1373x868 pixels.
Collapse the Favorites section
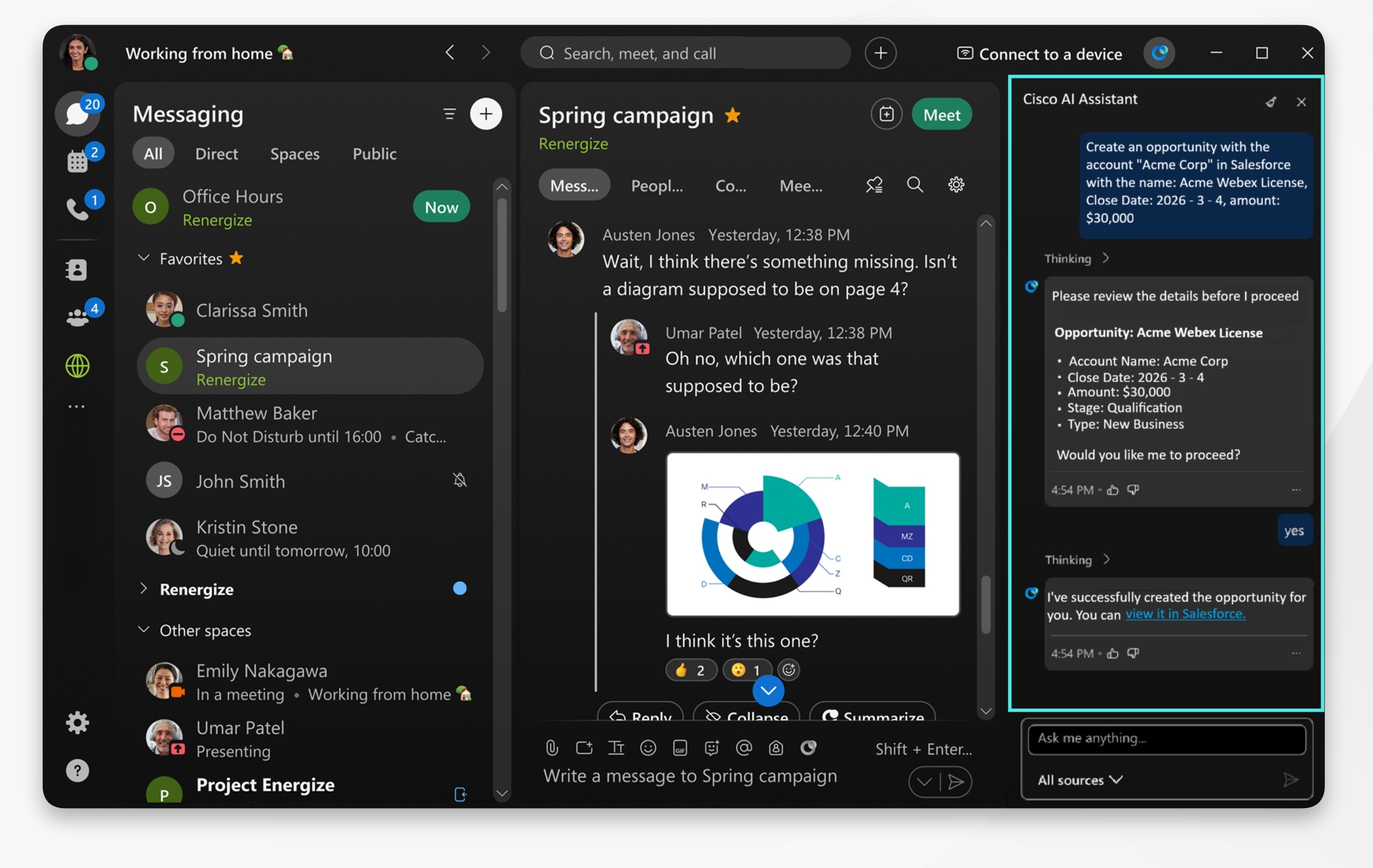tap(144, 258)
